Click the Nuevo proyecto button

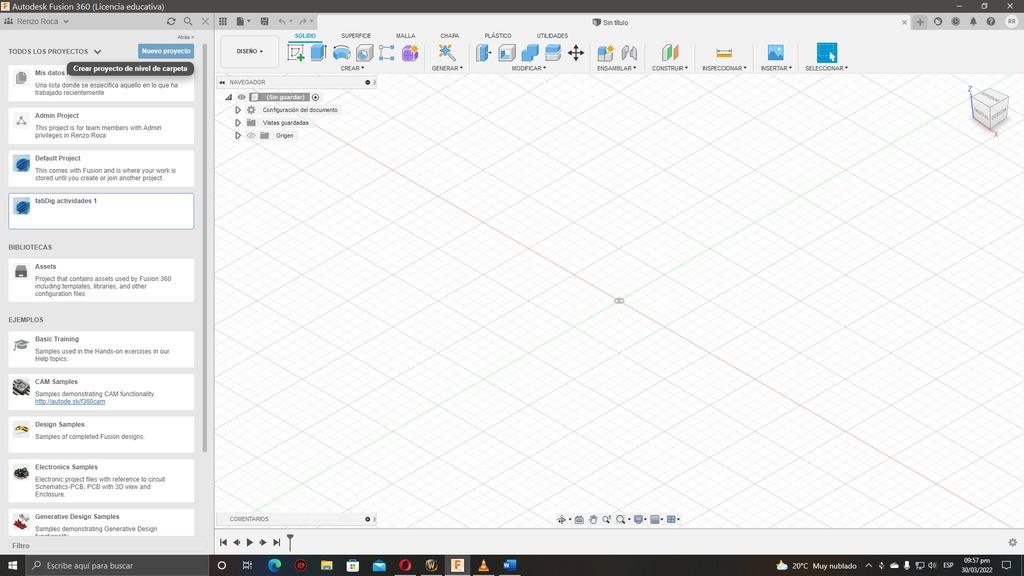point(166,51)
